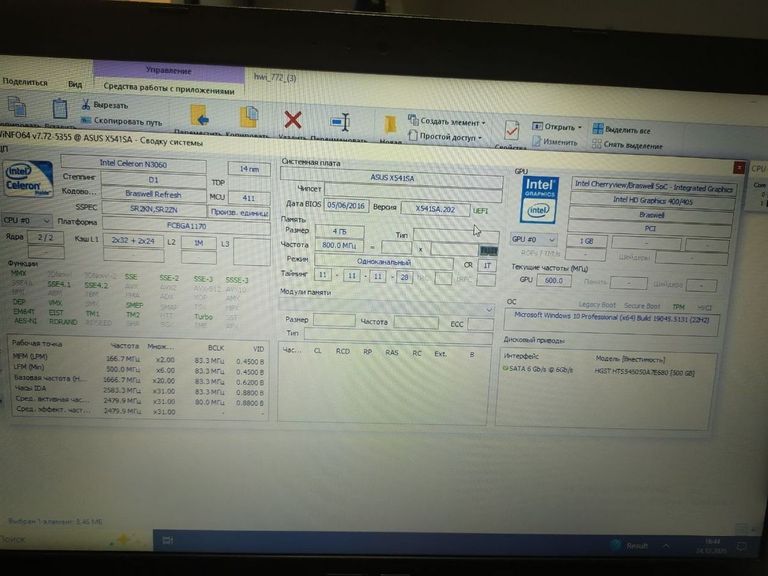
Task: Click the UEFI label
Action: pos(480,211)
